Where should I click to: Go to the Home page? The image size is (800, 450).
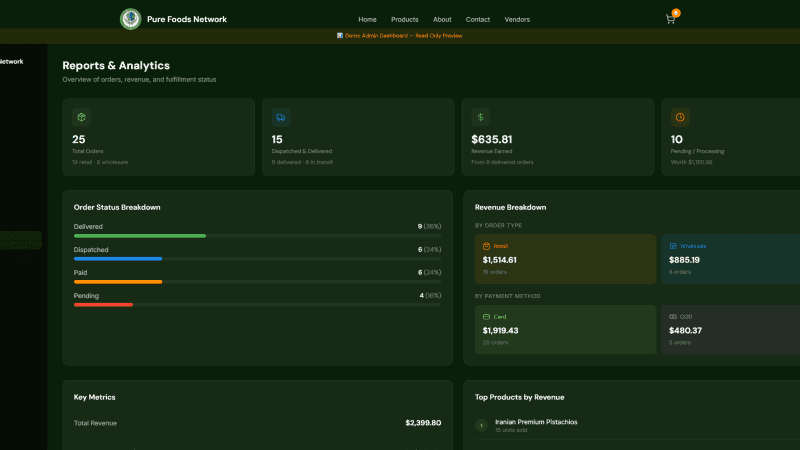click(367, 19)
